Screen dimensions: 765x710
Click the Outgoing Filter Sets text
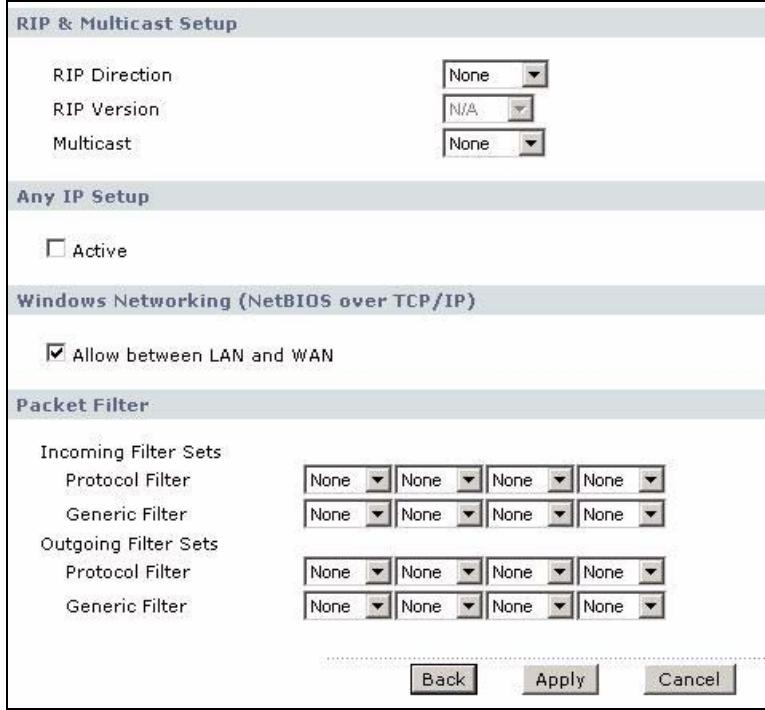click(129, 544)
